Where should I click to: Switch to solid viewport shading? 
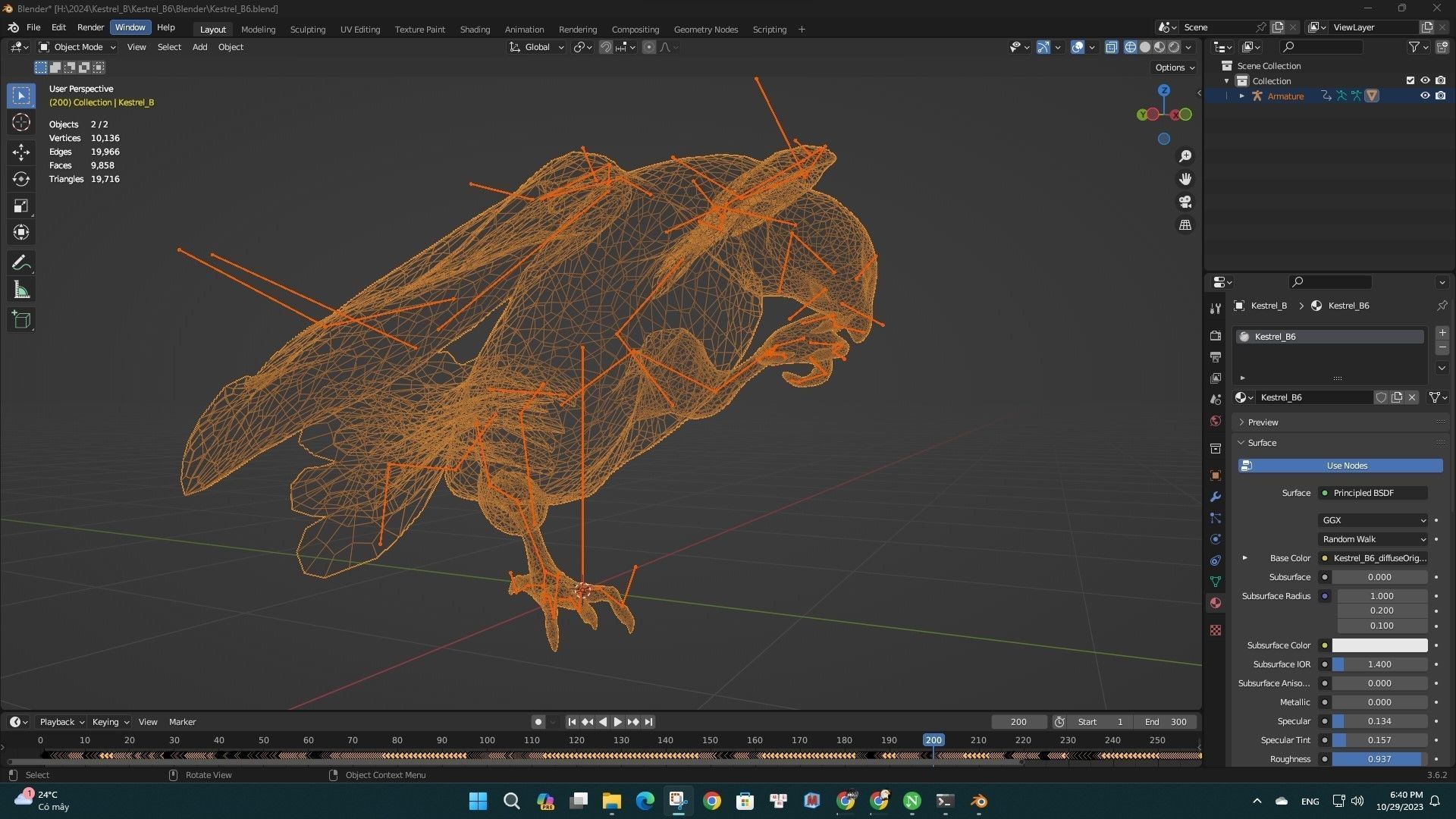coord(1145,47)
